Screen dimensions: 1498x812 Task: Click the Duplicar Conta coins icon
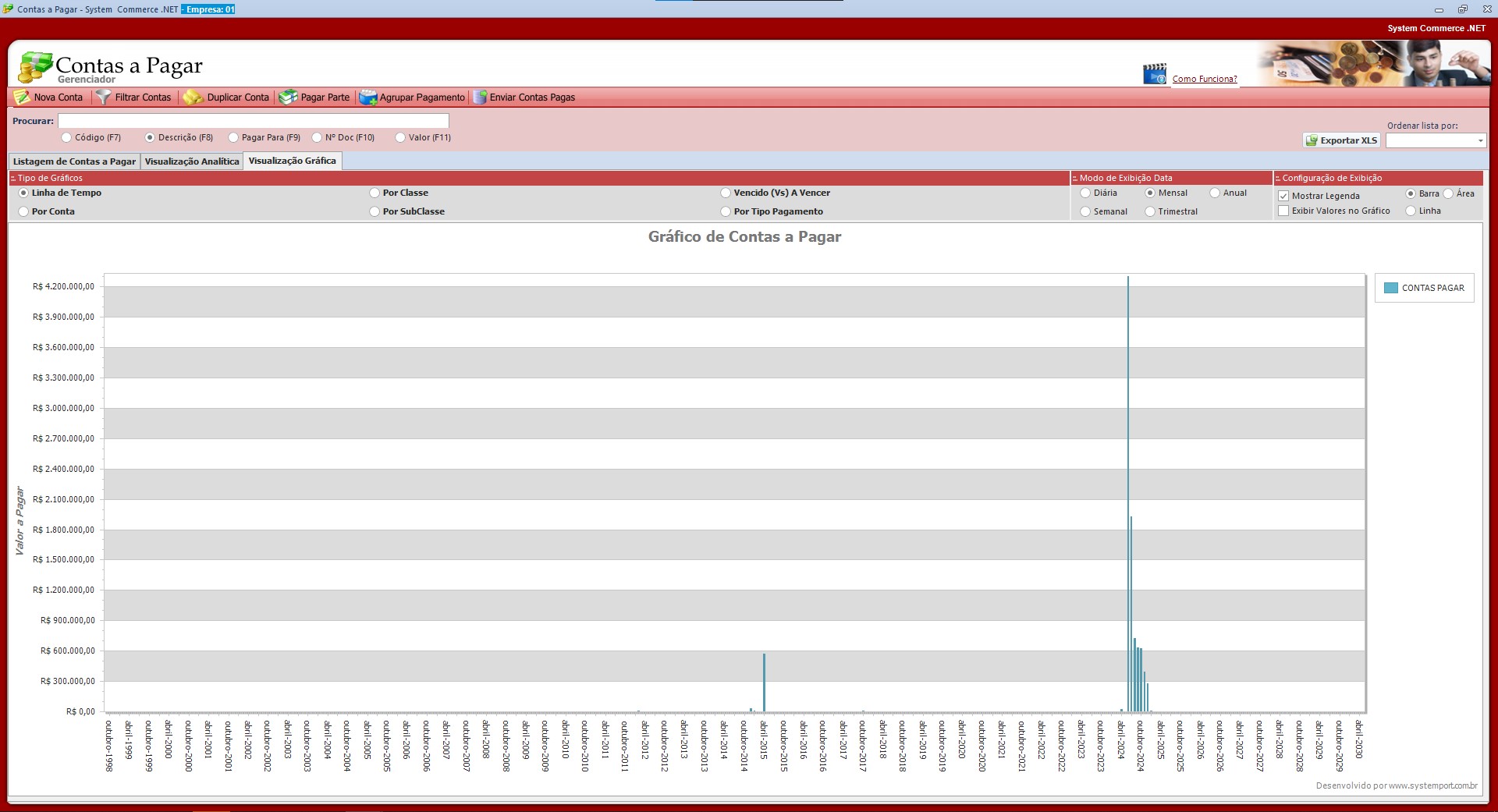(x=193, y=98)
